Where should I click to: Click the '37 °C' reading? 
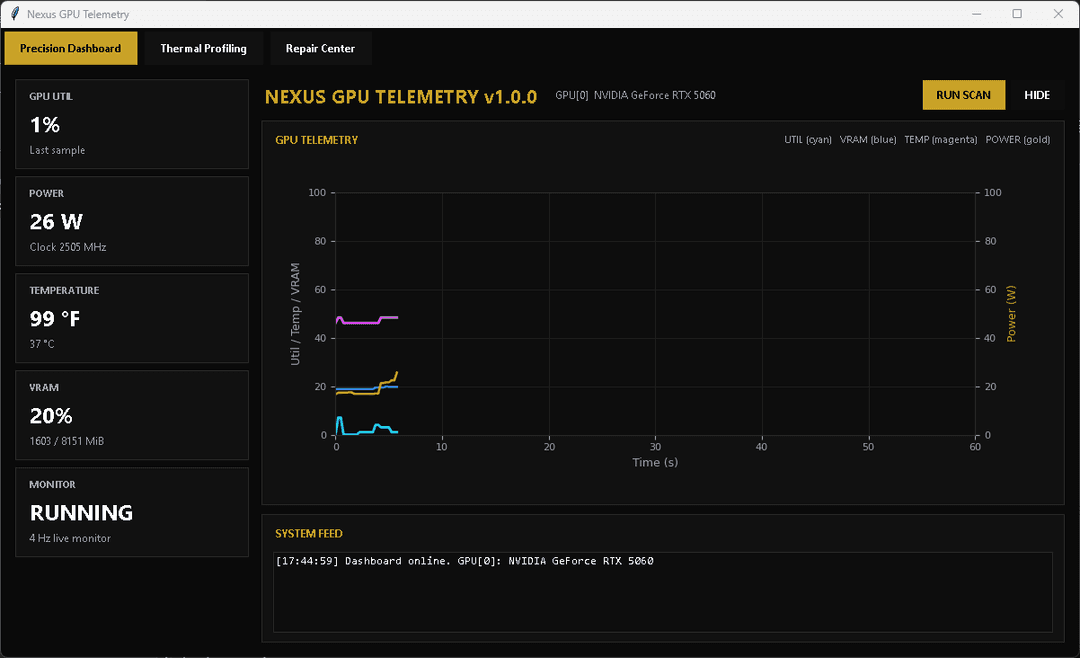42,344
